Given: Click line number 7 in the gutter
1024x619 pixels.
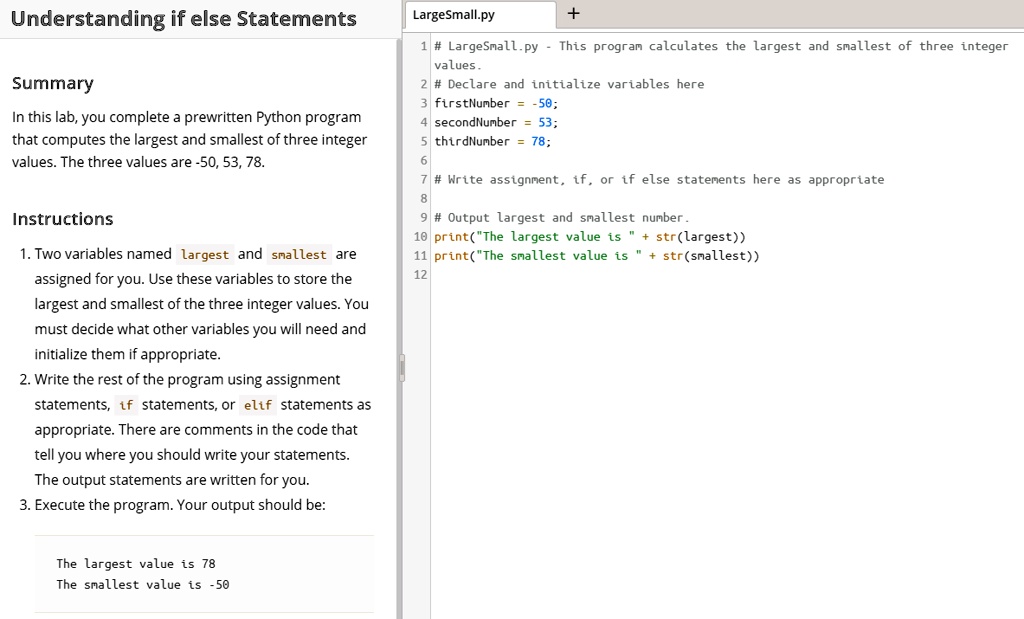Looking at the screenshot, I should click(424, 180).
